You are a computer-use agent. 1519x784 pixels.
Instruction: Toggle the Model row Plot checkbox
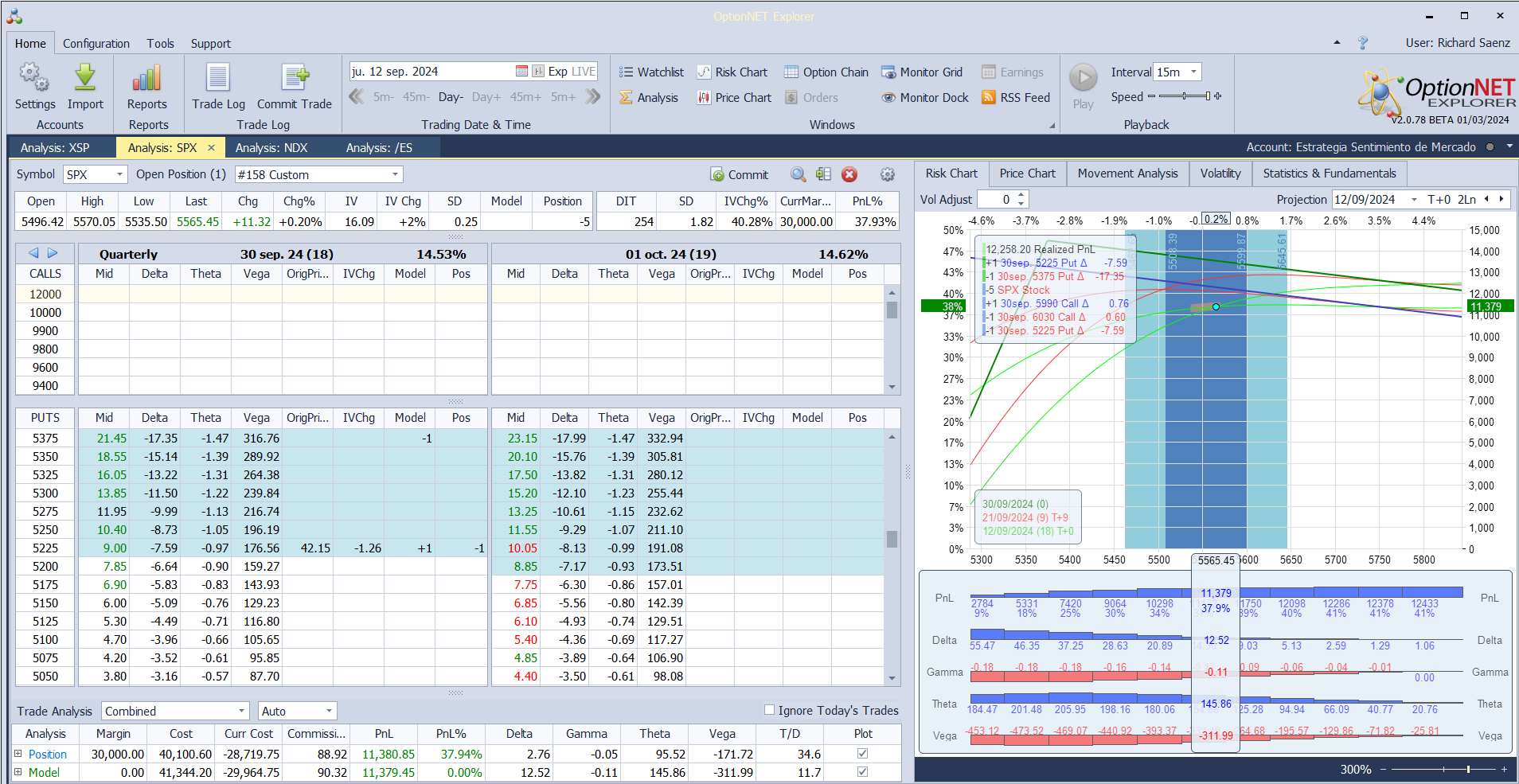click(862, 772)
